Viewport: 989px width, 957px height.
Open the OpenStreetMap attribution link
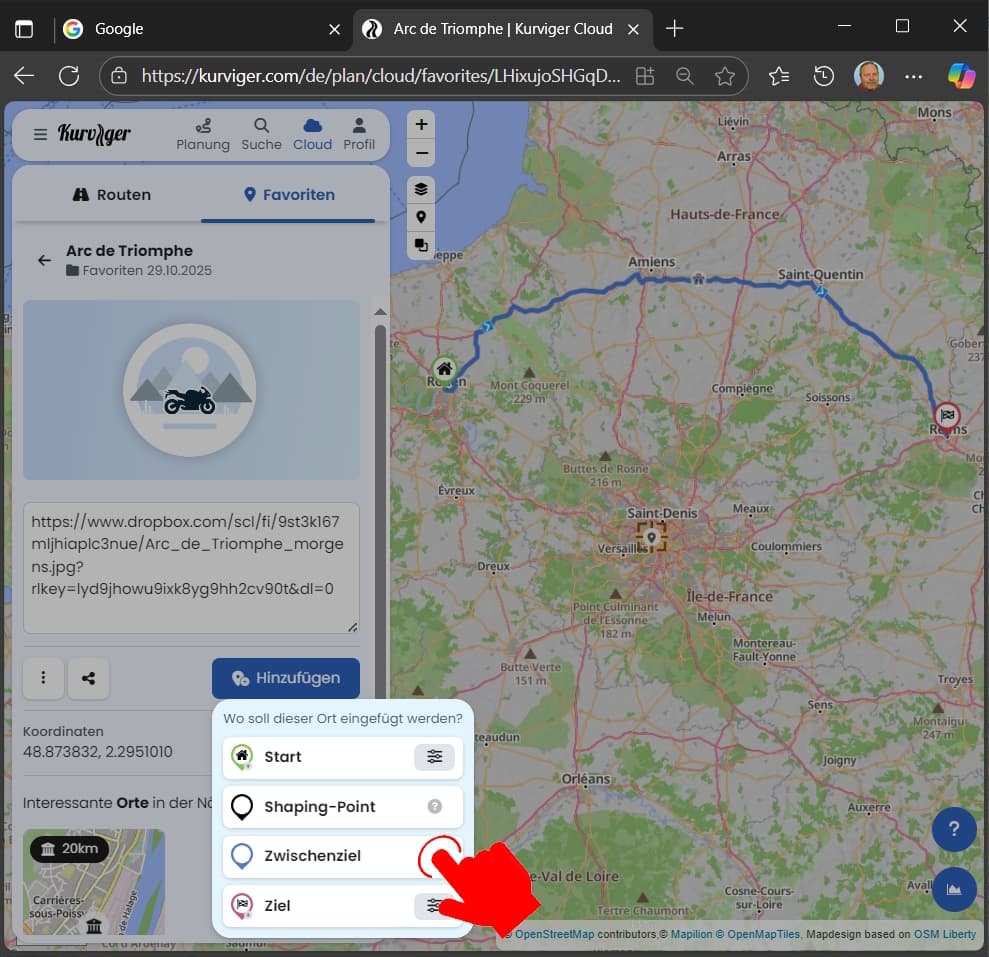554,934
